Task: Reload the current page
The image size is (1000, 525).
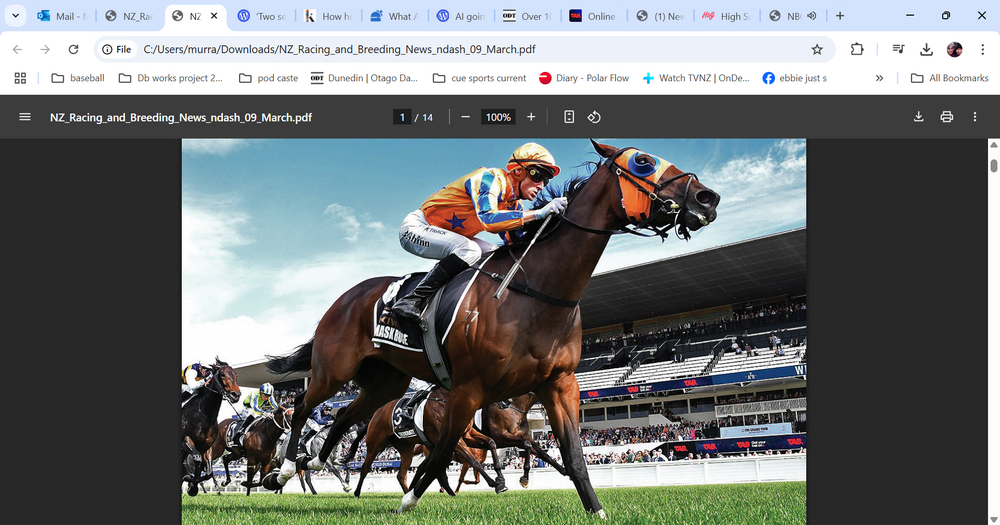Action: point(73,49)
